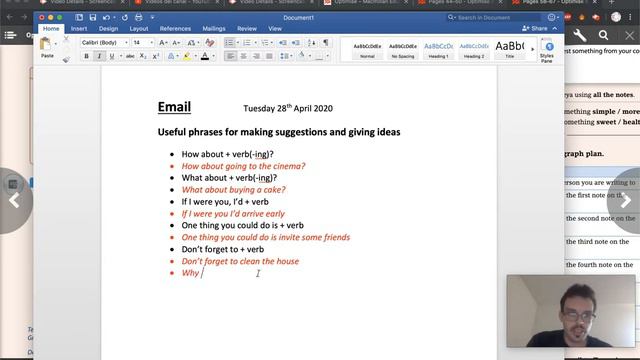The image size is (640, 360).
Task: Click the Share button
Action: pyautogui.click(x=534, y=29)
